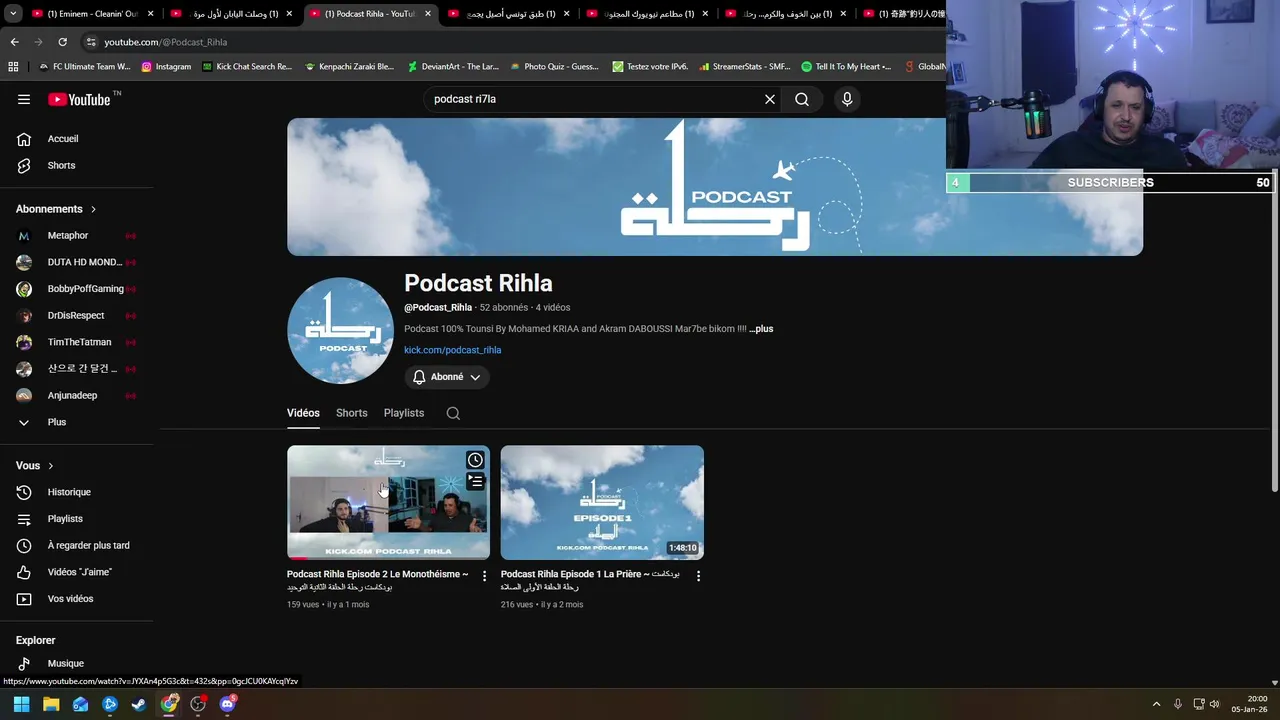Screen dimensions: 1280x720
Task: Open the YouTube hamburger guide menu
Action: pyautogui.click(x=24, y=99)
